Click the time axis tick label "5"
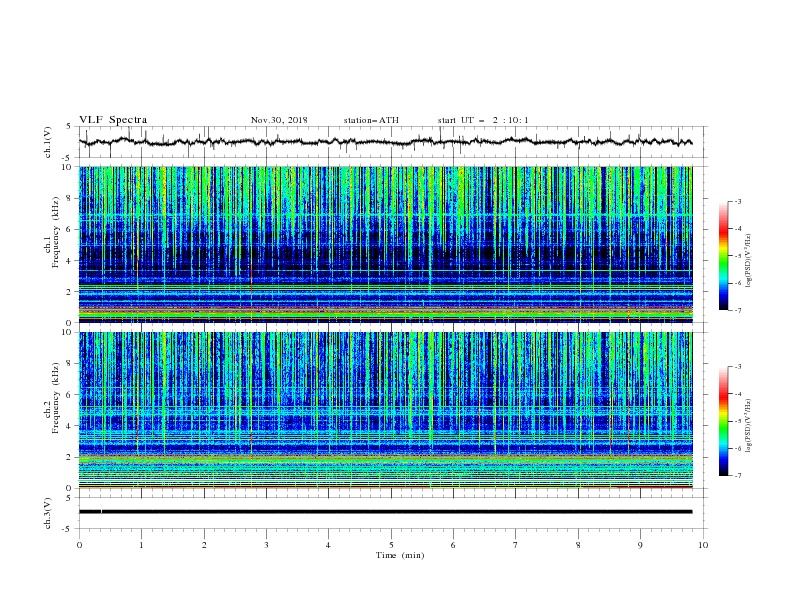792x612 pixels. [x=391, y=545]
